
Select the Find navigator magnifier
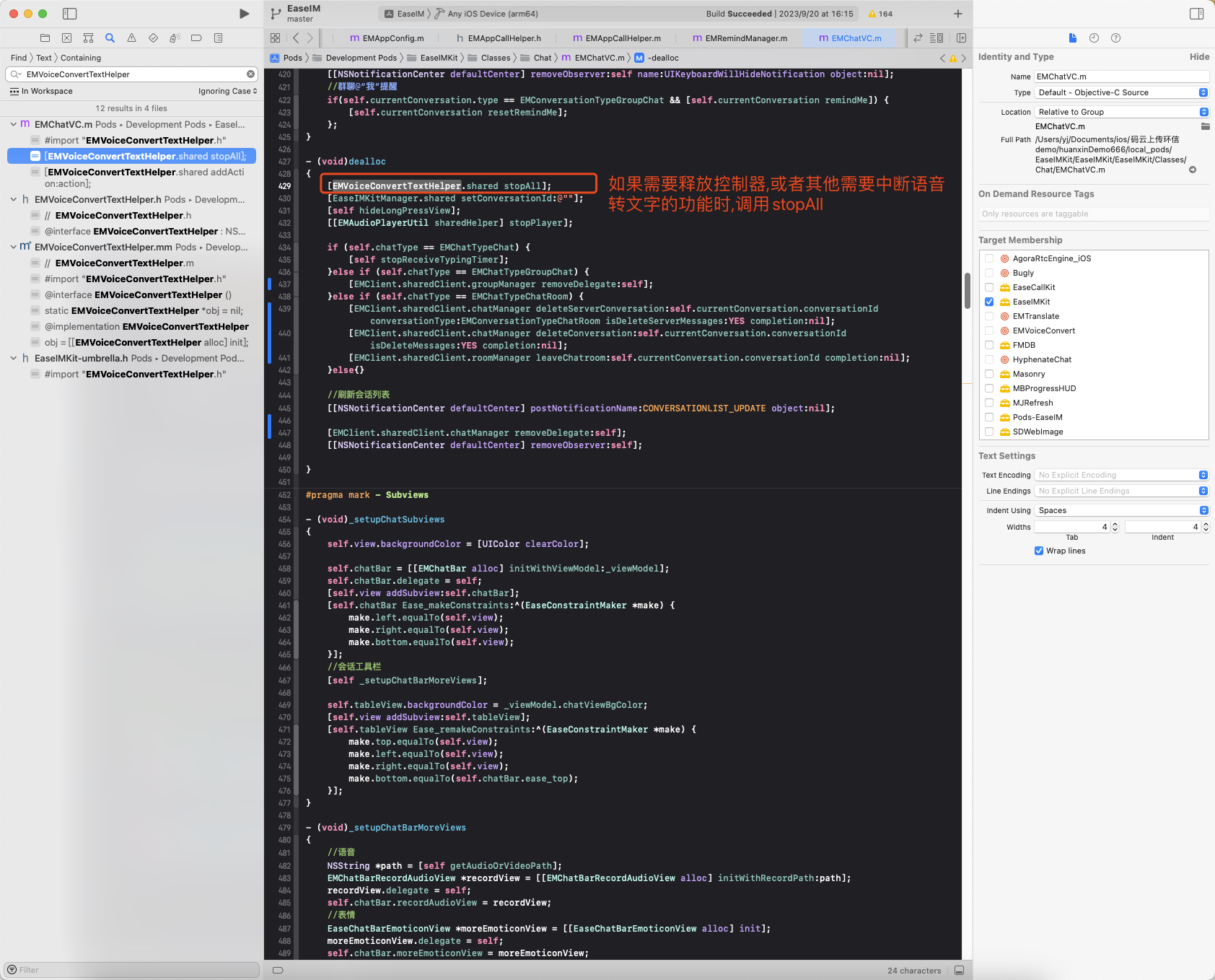point(110,38)
